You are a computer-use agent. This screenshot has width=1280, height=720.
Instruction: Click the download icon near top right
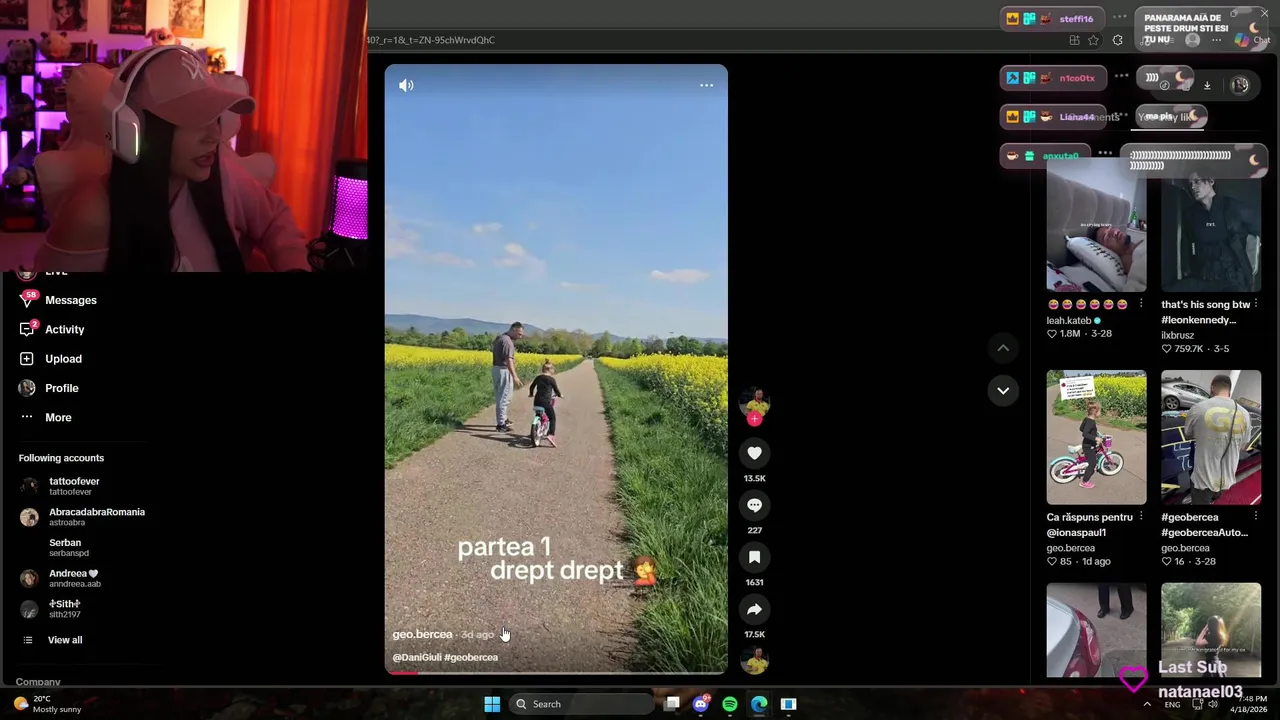(1207, 85)
